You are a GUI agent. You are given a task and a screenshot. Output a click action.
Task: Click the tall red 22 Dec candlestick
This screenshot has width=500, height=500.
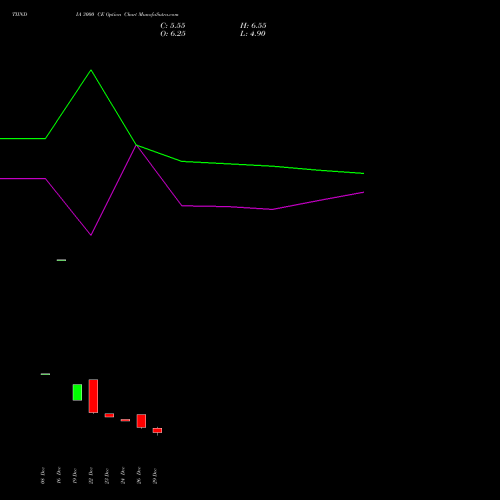pyautogui.click(x=93, y=396)
